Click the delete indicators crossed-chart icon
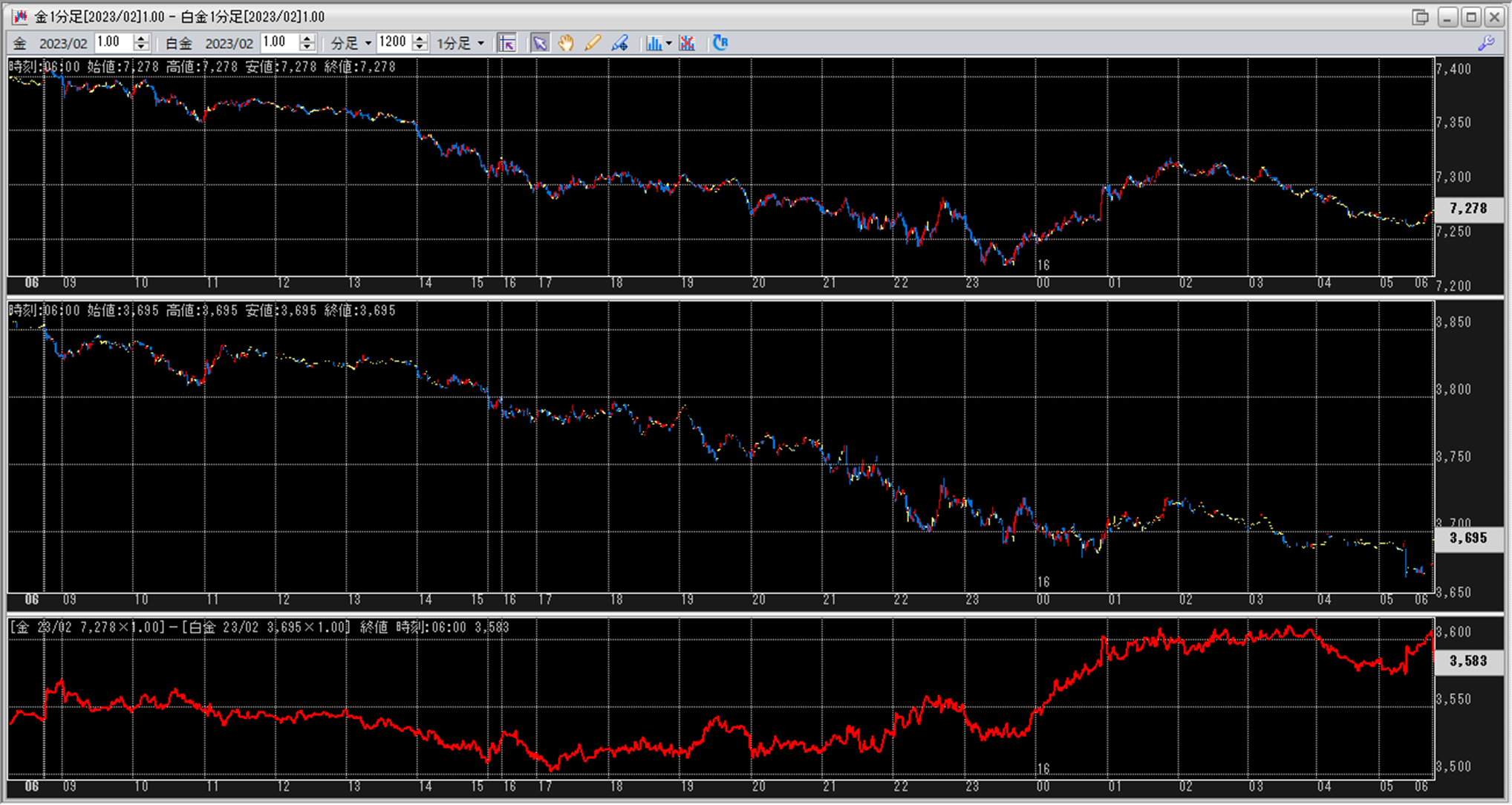1512x805 pixels. pos(687,43)
